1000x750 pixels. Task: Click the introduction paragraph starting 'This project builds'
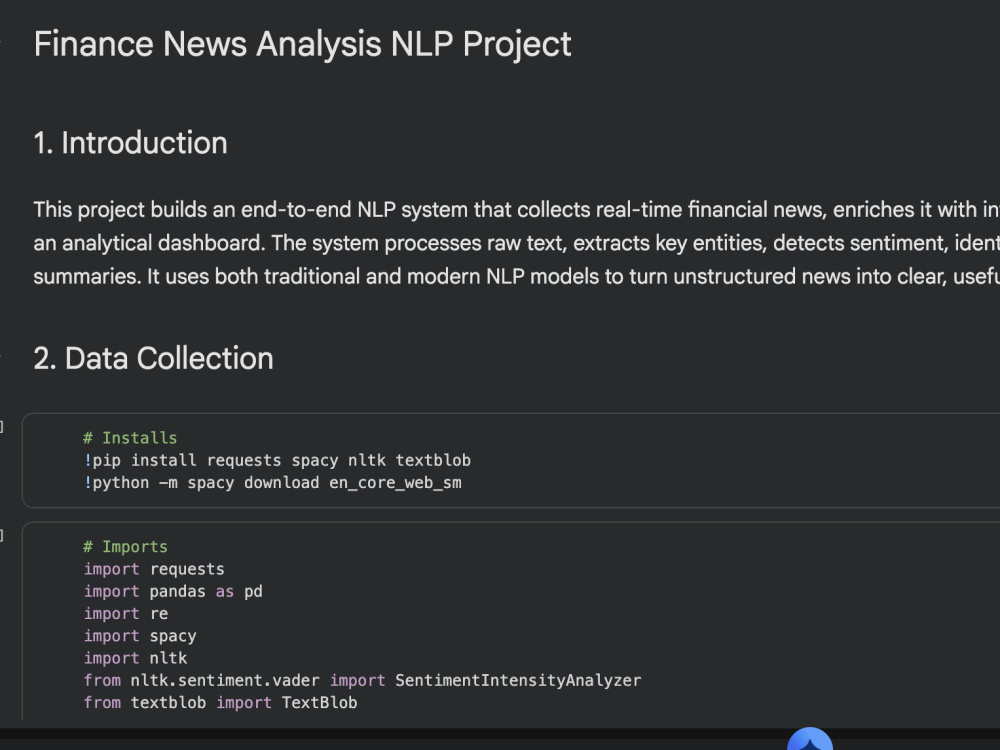pos(517,243)
